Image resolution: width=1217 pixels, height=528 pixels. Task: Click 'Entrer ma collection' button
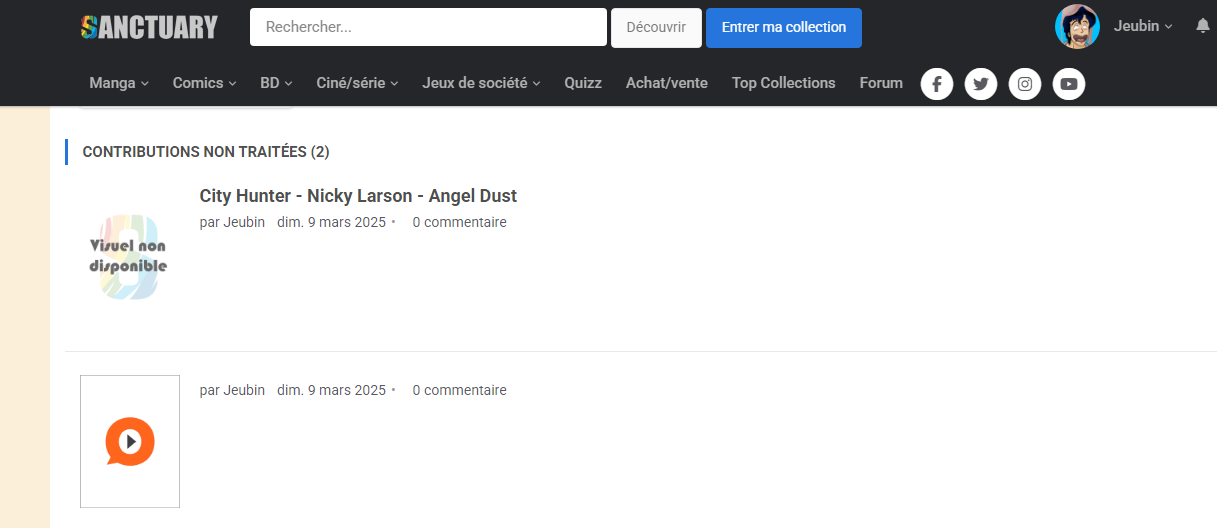coord(784,27)
